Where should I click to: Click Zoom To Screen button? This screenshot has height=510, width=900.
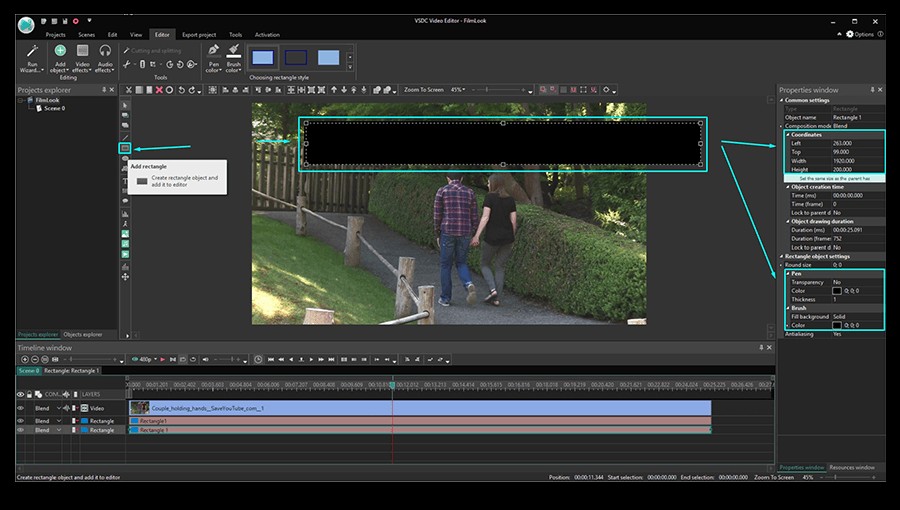click(x=424, y=90)
